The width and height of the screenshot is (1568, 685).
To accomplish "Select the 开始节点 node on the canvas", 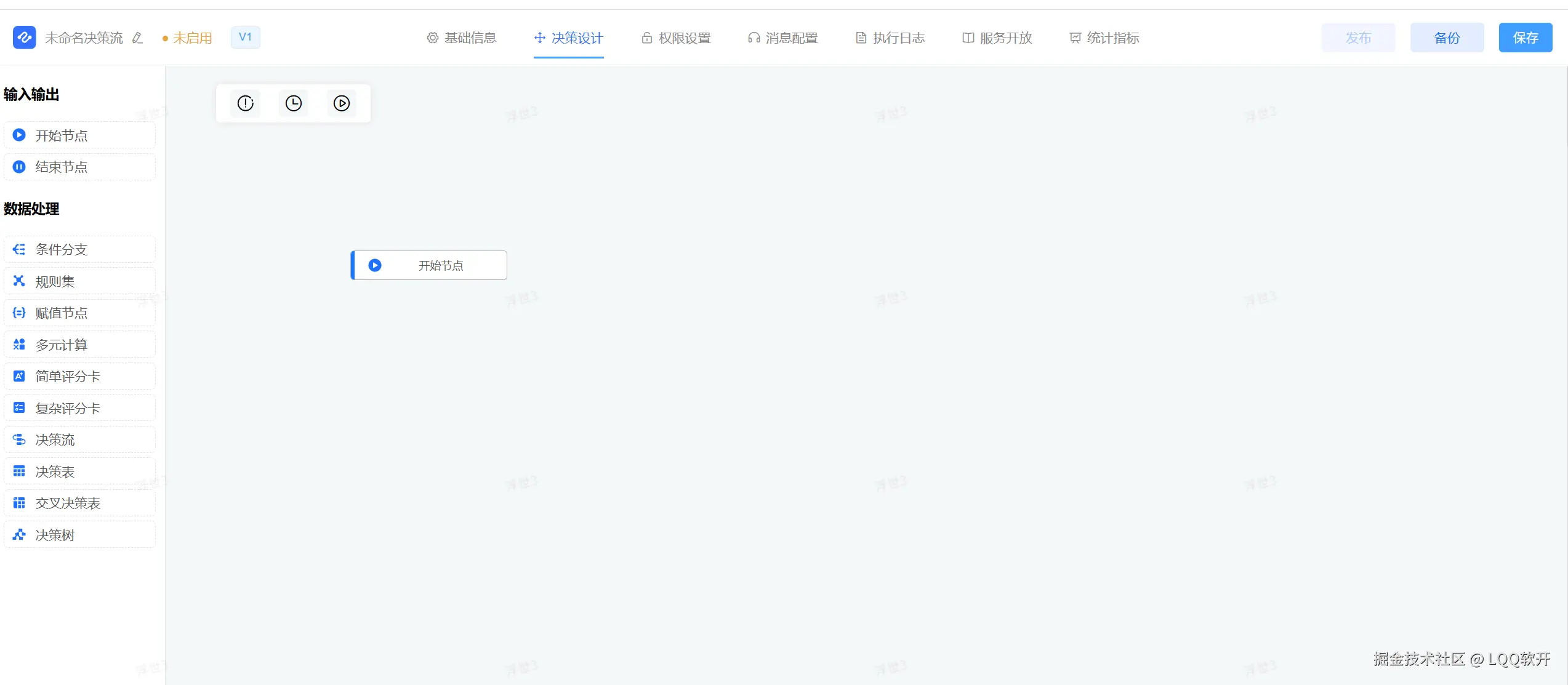I will [429, 265].
